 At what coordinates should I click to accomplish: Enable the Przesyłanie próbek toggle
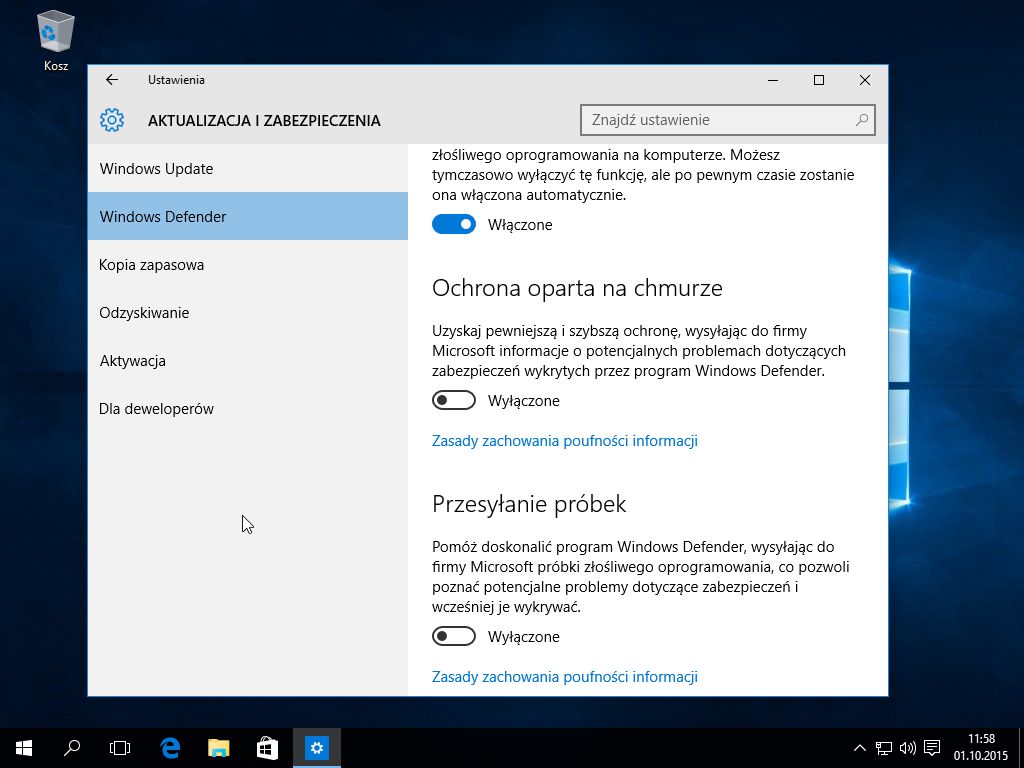pos(454,636)
